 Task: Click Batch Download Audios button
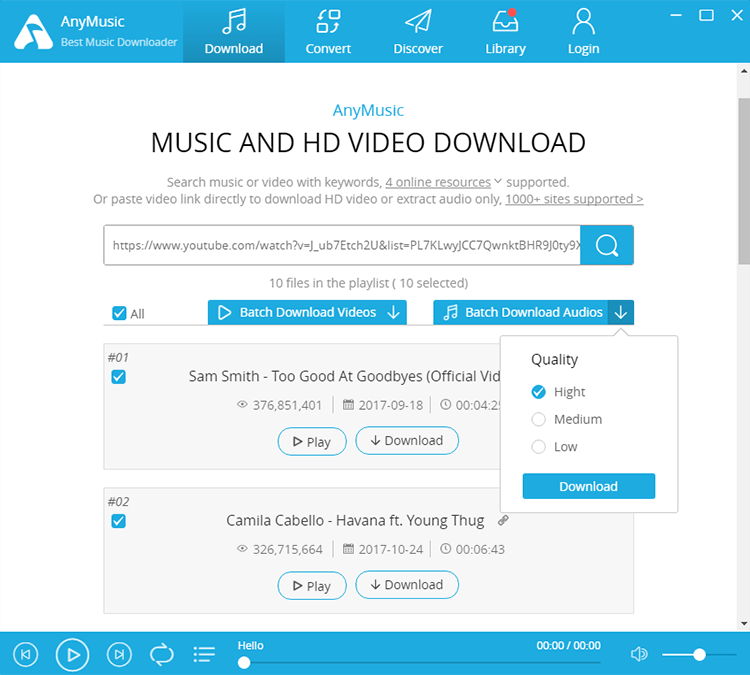tap(521, 312)
